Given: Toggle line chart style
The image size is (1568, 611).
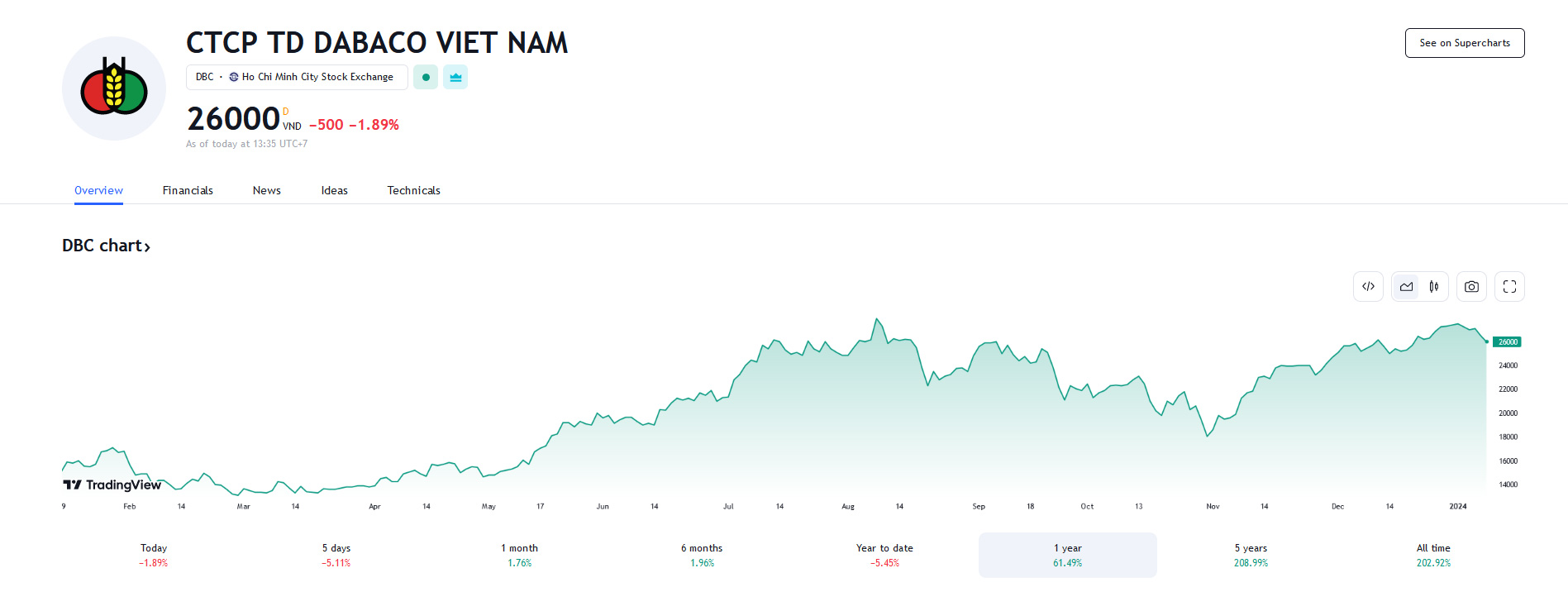Looking at the screenshot, I should 1406,286.
